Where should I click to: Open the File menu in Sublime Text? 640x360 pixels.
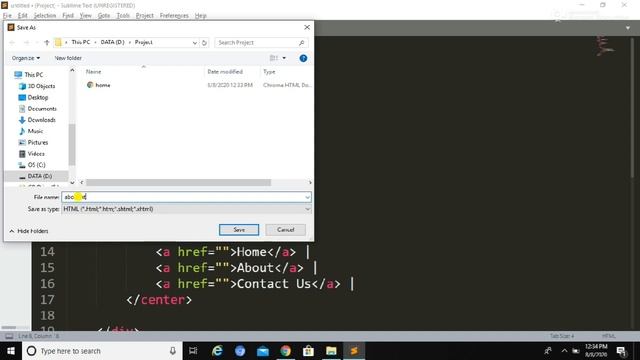[x=7, y=16]
